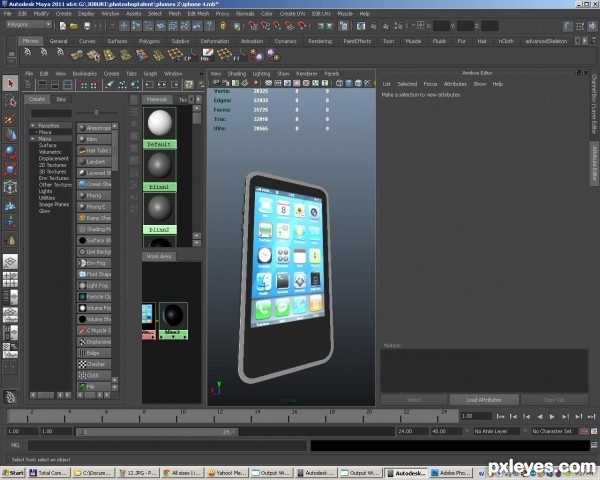Toggle viewport wireframe cube icon
This screenshot has height=480, width=600.
(x=339, y=83)
